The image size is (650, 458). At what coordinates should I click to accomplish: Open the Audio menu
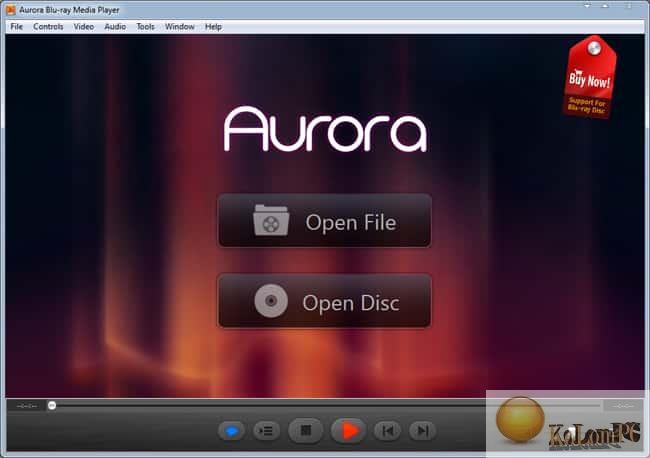coord(115,27)
